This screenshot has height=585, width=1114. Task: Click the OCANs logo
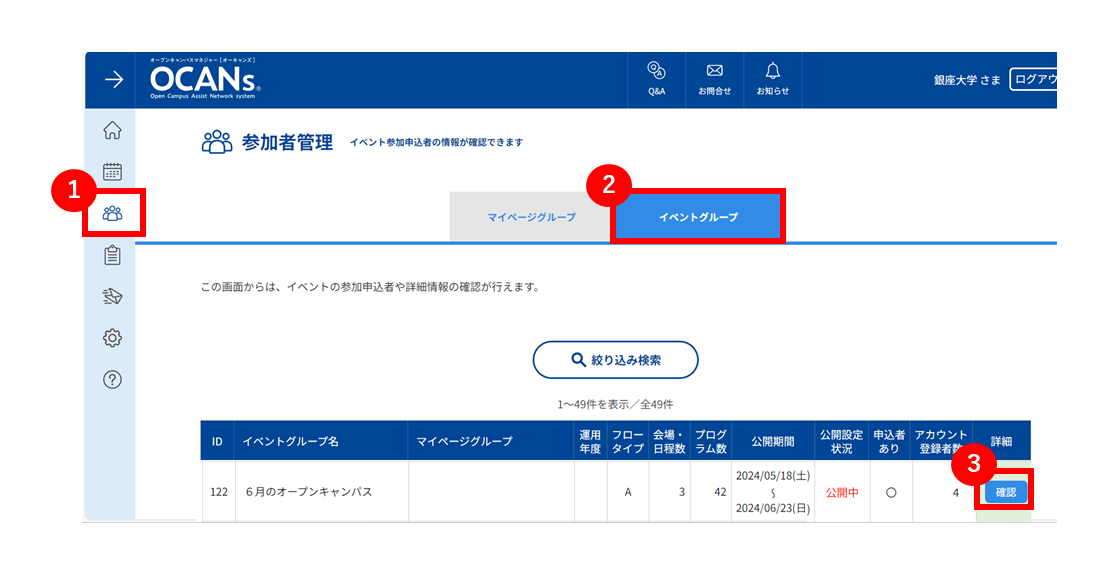tap(205, 80)
